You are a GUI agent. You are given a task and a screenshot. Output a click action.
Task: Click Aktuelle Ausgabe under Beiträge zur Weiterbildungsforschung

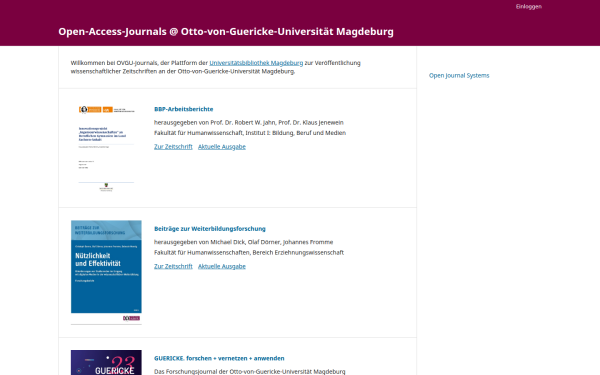(222, 266)
